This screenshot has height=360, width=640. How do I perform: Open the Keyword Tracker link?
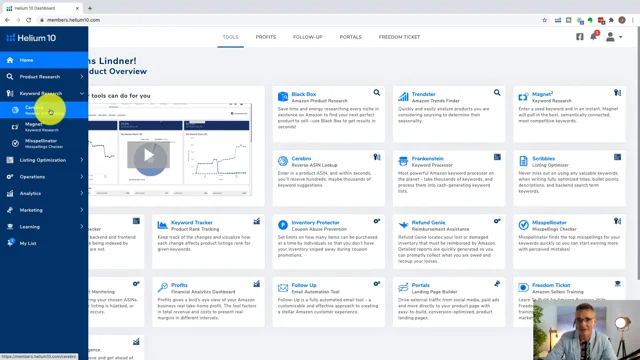pos(191,222)
